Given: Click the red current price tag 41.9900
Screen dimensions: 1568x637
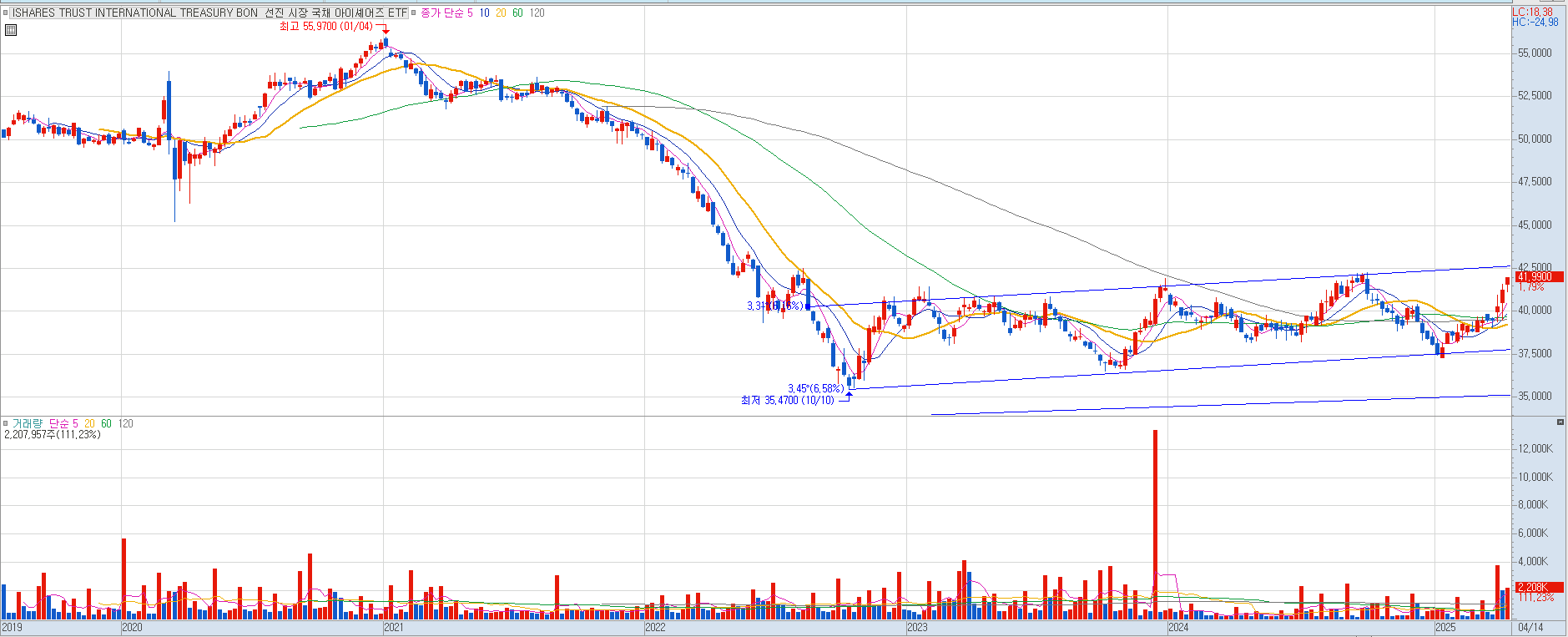Looking at the screenshot, I should (x=1538, y=276).
